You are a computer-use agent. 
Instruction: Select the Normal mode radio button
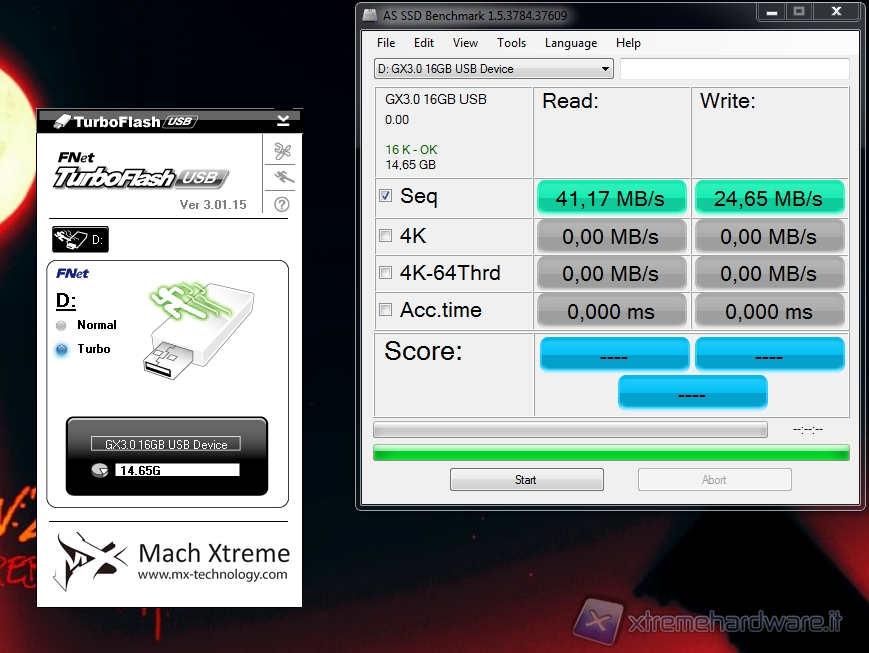(62, 325)
